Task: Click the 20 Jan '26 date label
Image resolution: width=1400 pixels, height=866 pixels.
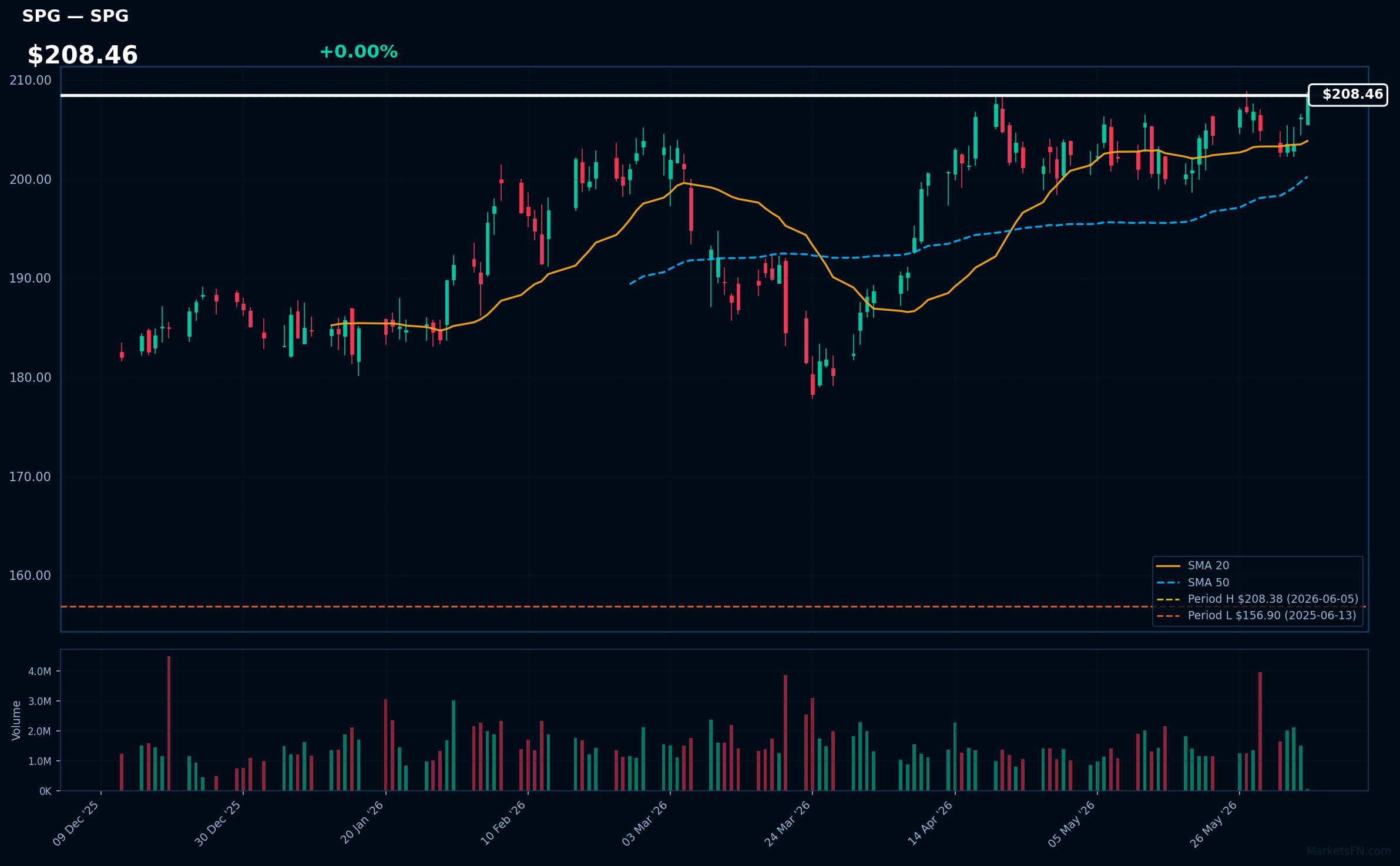Action: pyautogui.click(x=362, y=823)
